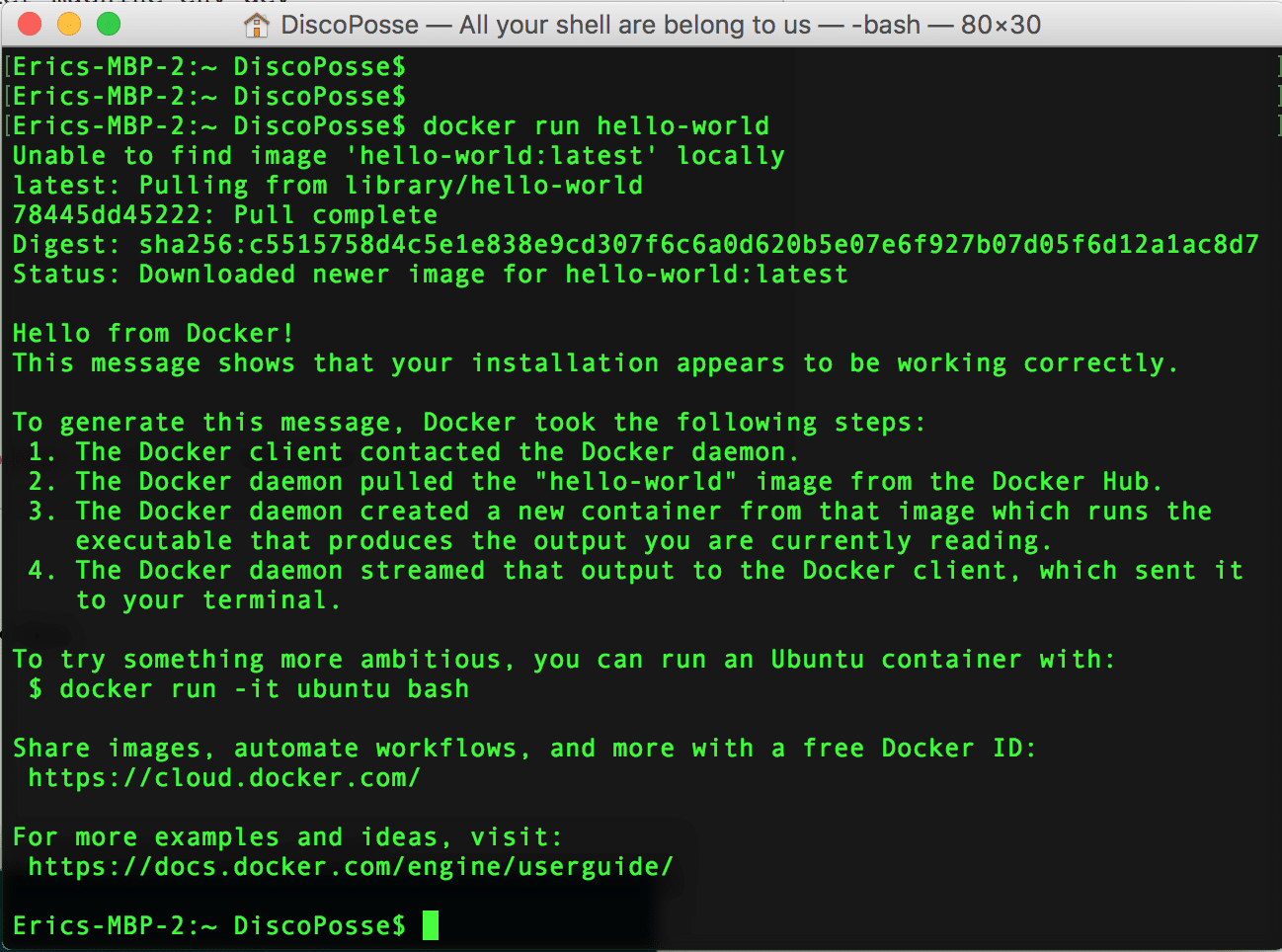The image size is (1282, 952).
Task: Click step 3 "The Docker daemon created a new container"
Action: 620,512
